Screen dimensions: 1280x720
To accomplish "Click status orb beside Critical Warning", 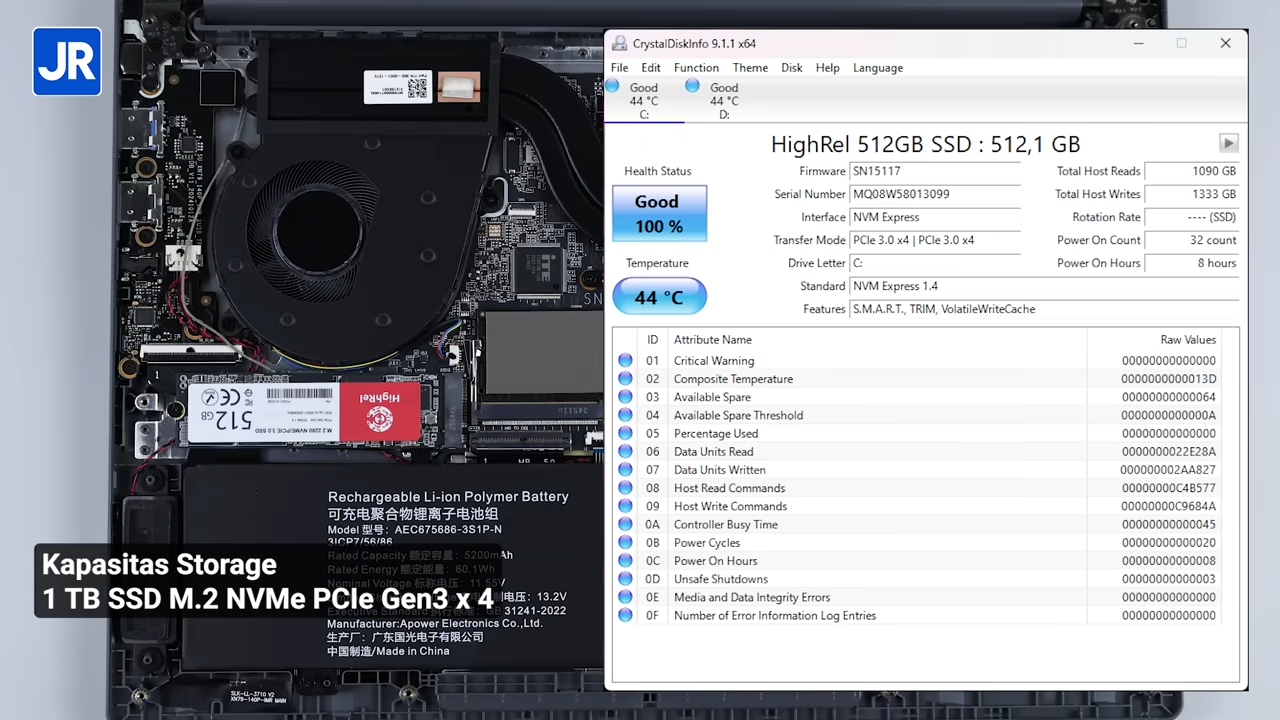I will [x=626, y=361].
